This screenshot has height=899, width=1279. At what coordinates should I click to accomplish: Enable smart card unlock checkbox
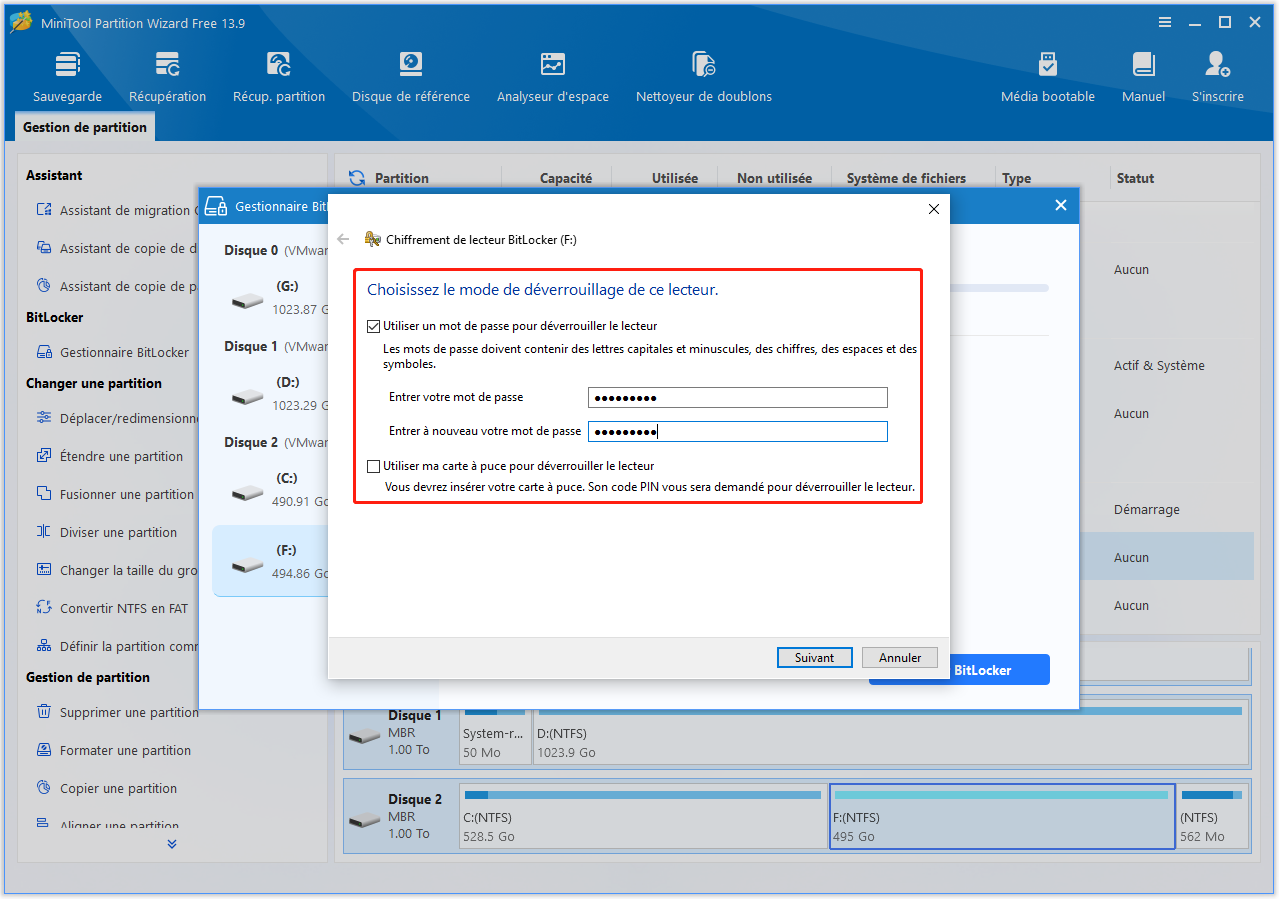pos(374,466)
